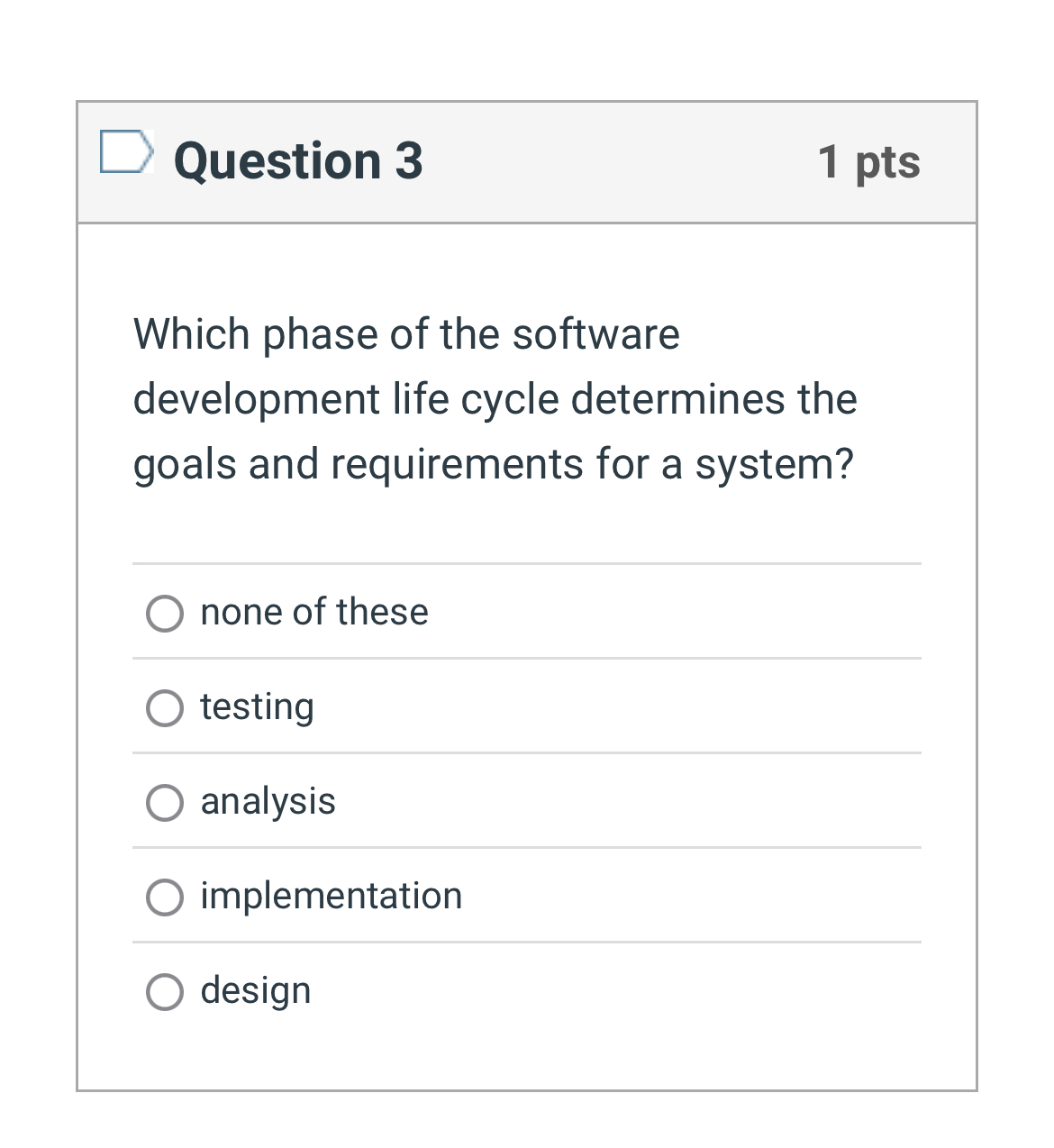Click the 'none of these' answer text

coord(313,613)
